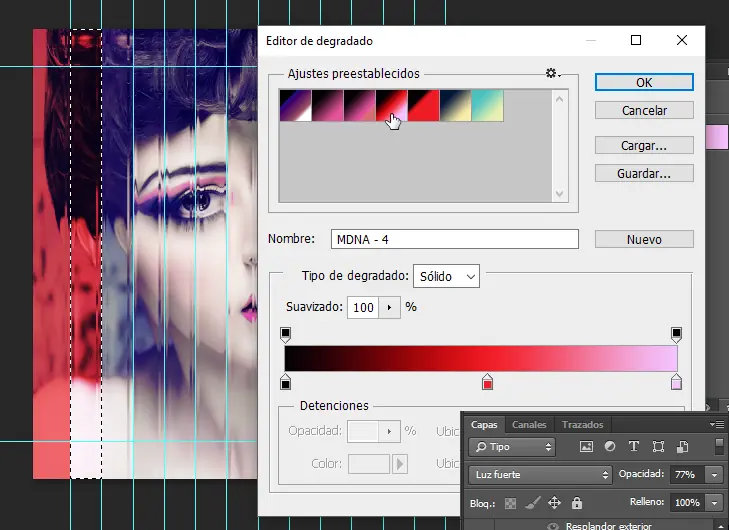Viewport: 729px width, 530px height.
Task: Filter layers by text type
Action: pyautogui.click(x=634, y=447)
